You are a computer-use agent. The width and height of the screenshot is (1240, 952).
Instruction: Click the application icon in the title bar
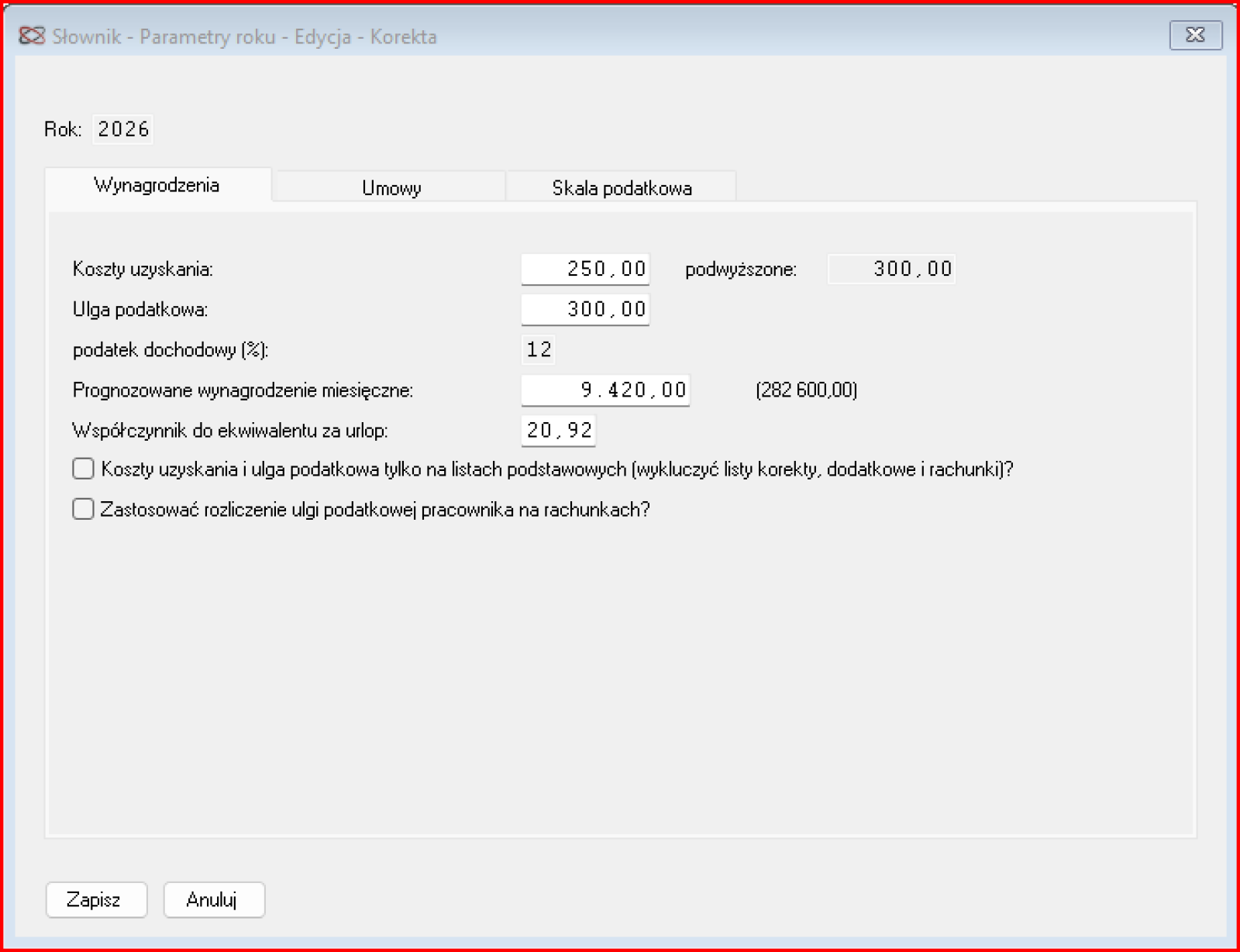click(x=32, y=36)
